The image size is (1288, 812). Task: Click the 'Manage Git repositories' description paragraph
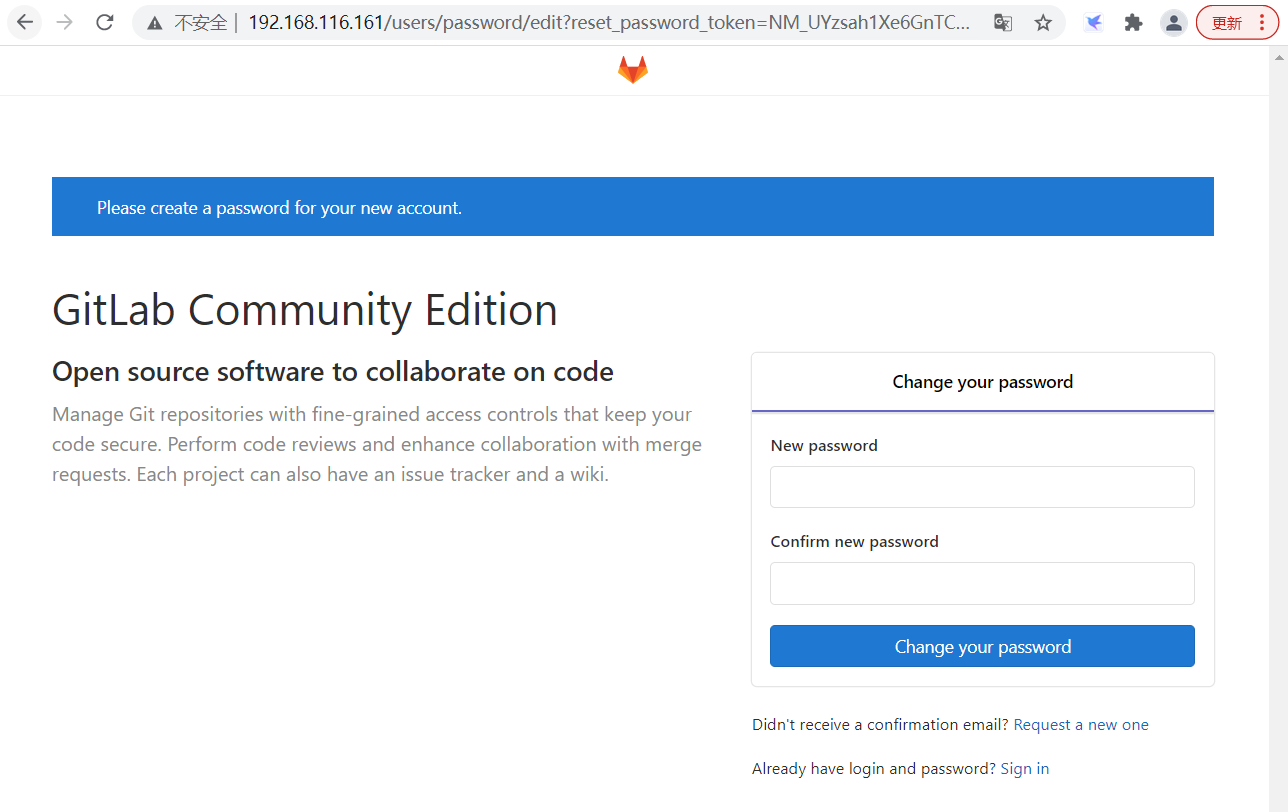[377, 444]
